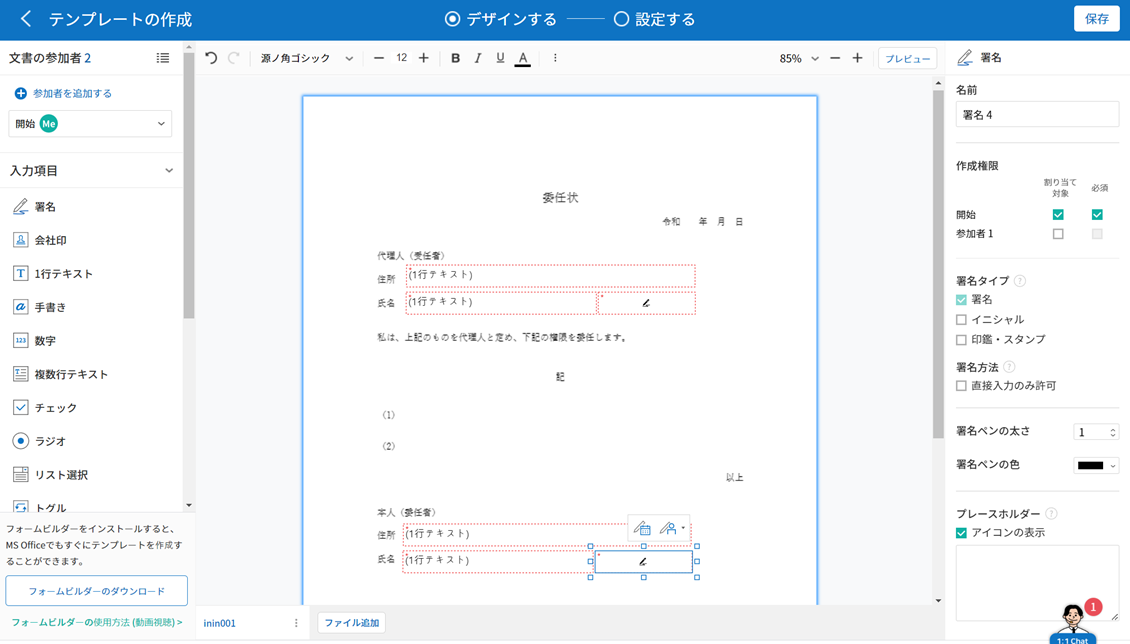Enable the イニシャル signature type
The height and width of the screenshot is (644, 1130).
point(961,320)
